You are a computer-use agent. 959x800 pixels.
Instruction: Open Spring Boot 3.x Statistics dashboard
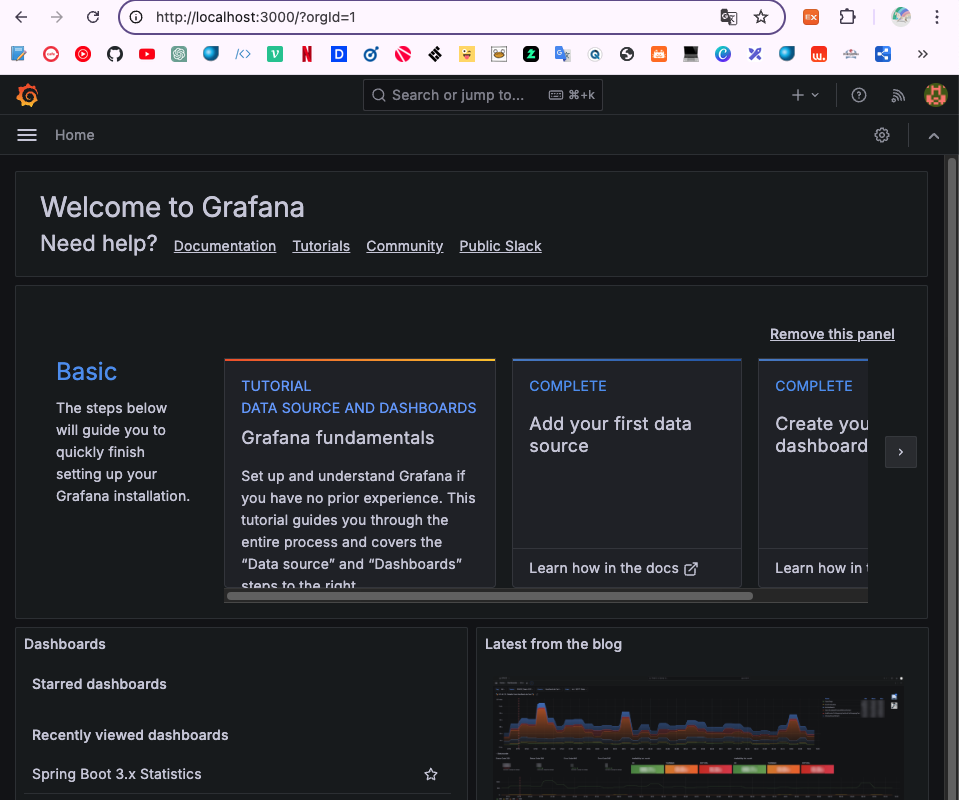coord(117,774)
